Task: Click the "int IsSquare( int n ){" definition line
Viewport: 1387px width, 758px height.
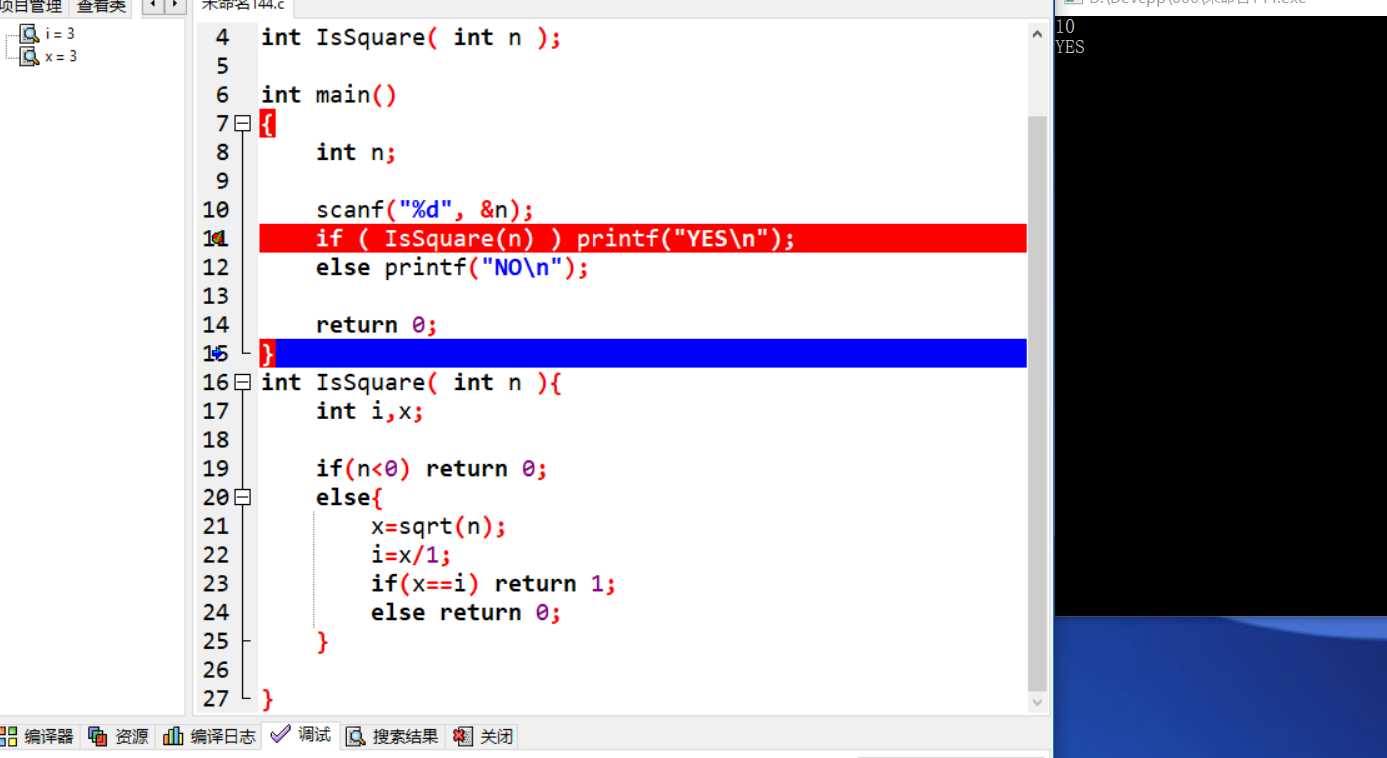Action: click(411, 383)
